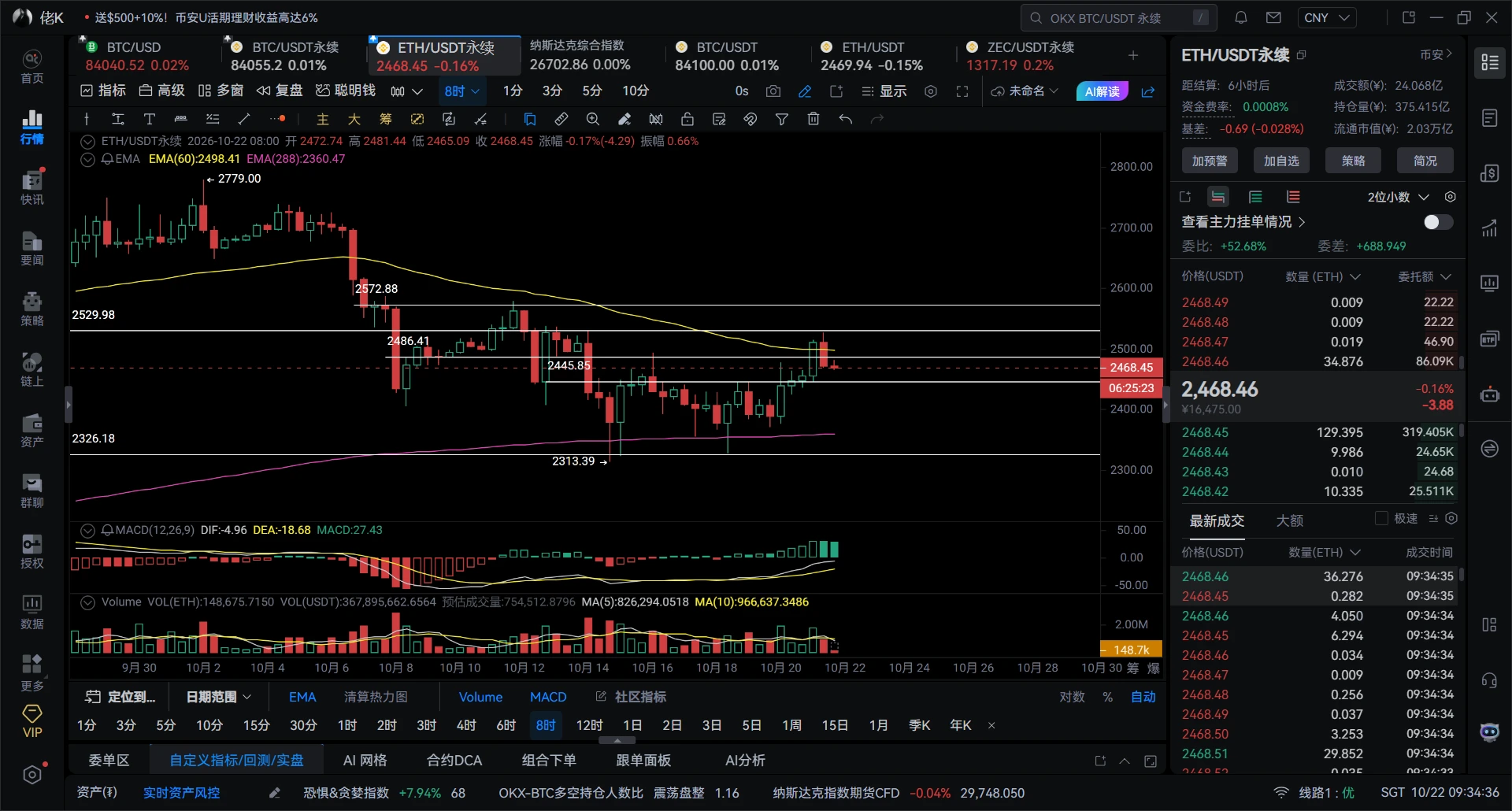Switch to the 大额 trades tab
This screenshot has height=811, width=1512.
pyautogui.click(x=1290, y=520)
